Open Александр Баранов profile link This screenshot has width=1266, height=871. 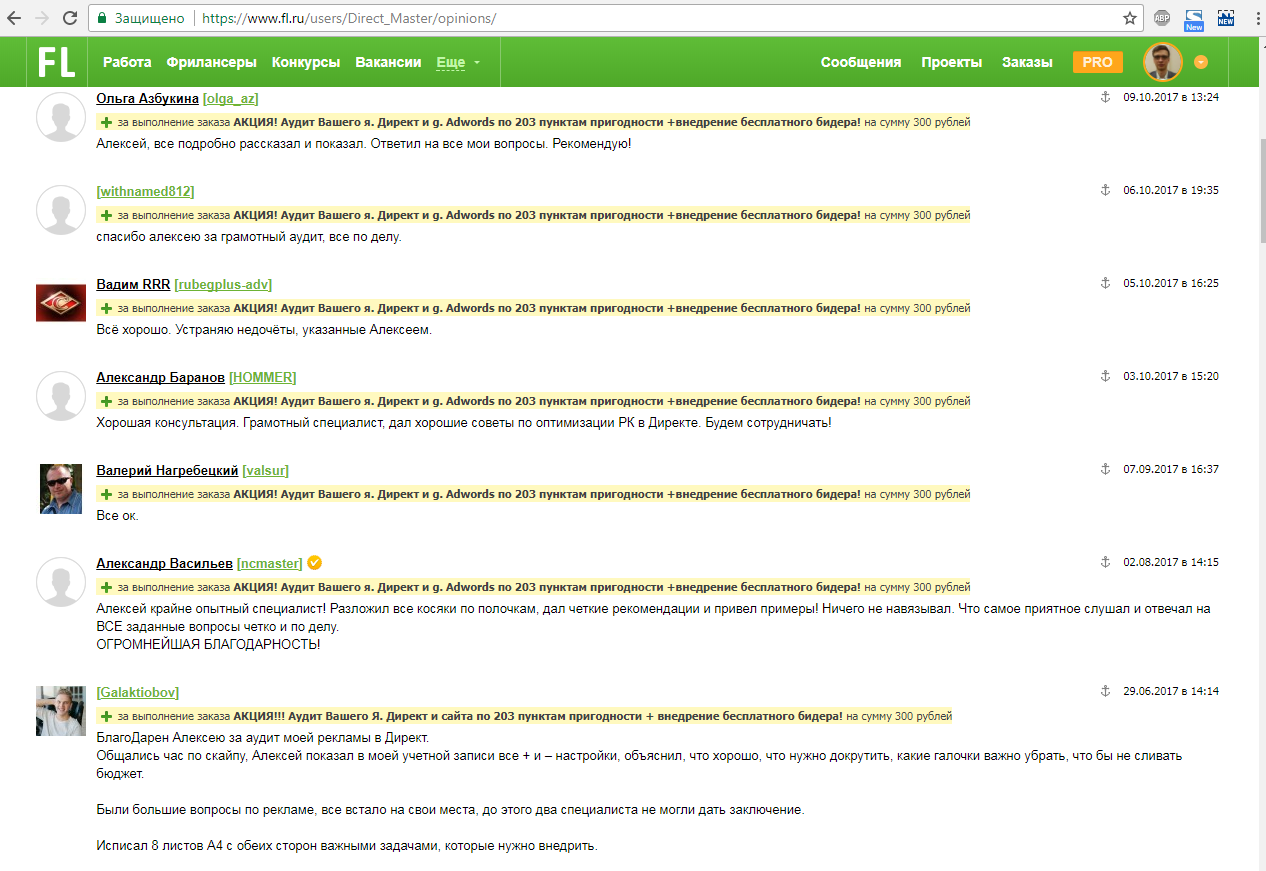160,377
